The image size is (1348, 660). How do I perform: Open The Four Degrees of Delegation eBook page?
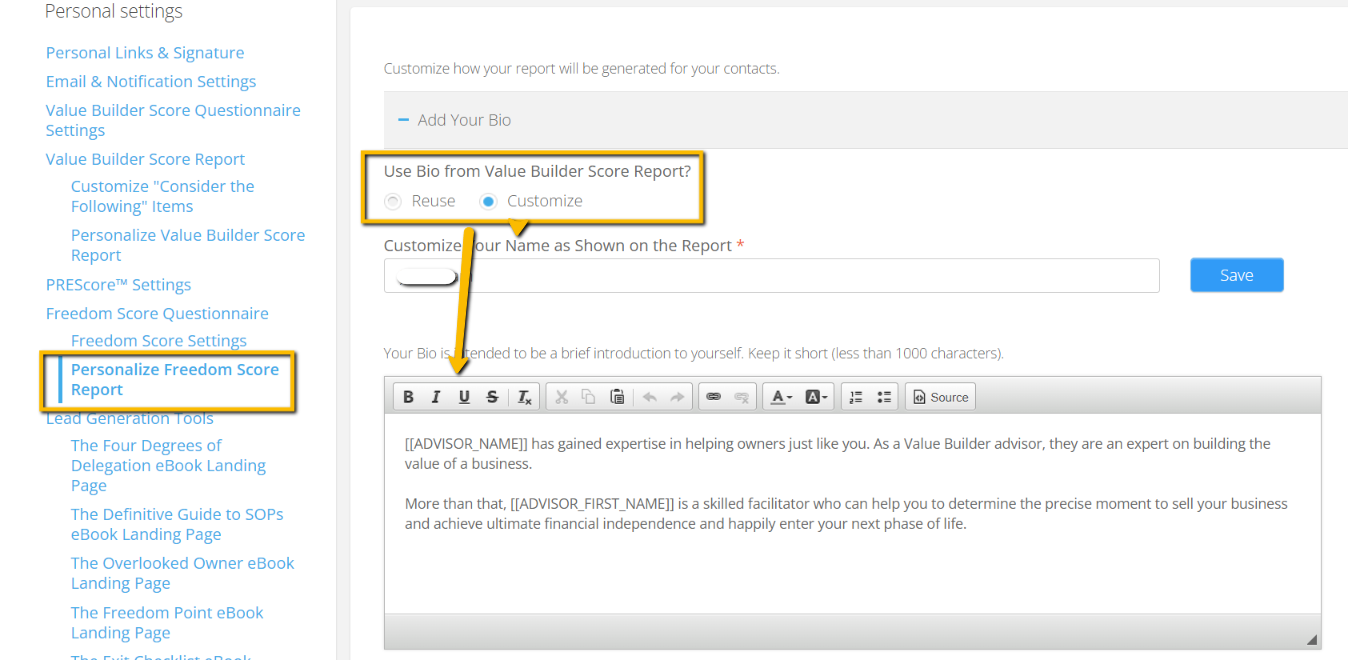coord(168,466)
